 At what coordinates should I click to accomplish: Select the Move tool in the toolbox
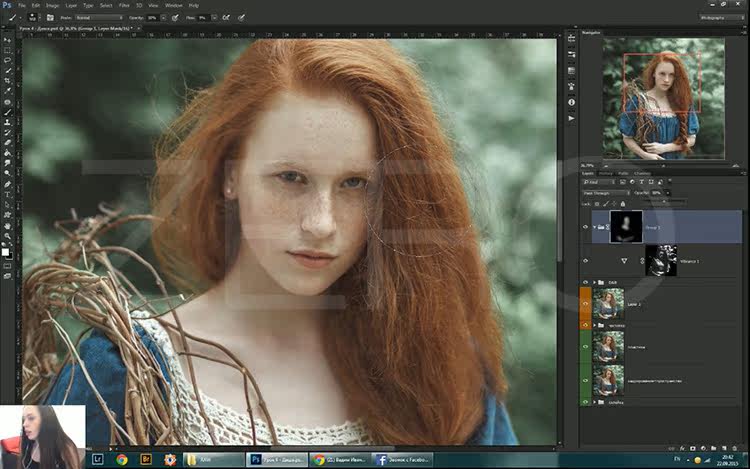(7, 39)
